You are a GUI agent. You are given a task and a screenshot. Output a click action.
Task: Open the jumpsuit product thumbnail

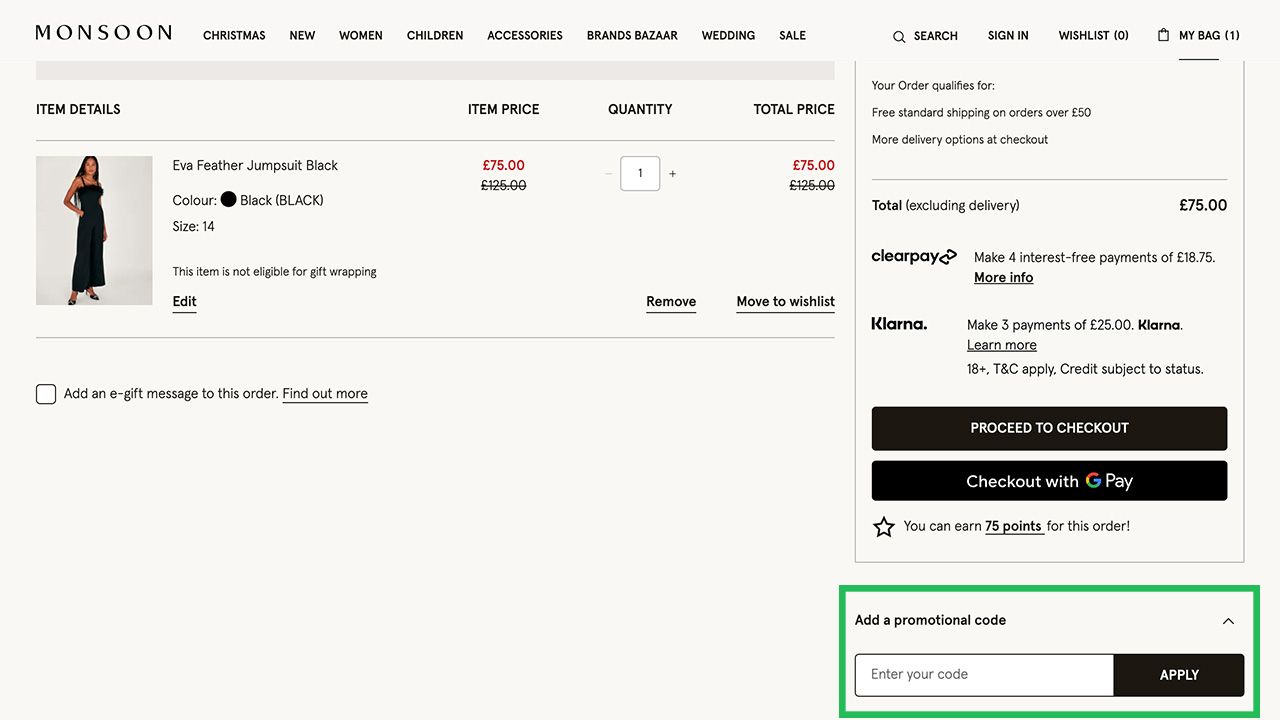94,230
